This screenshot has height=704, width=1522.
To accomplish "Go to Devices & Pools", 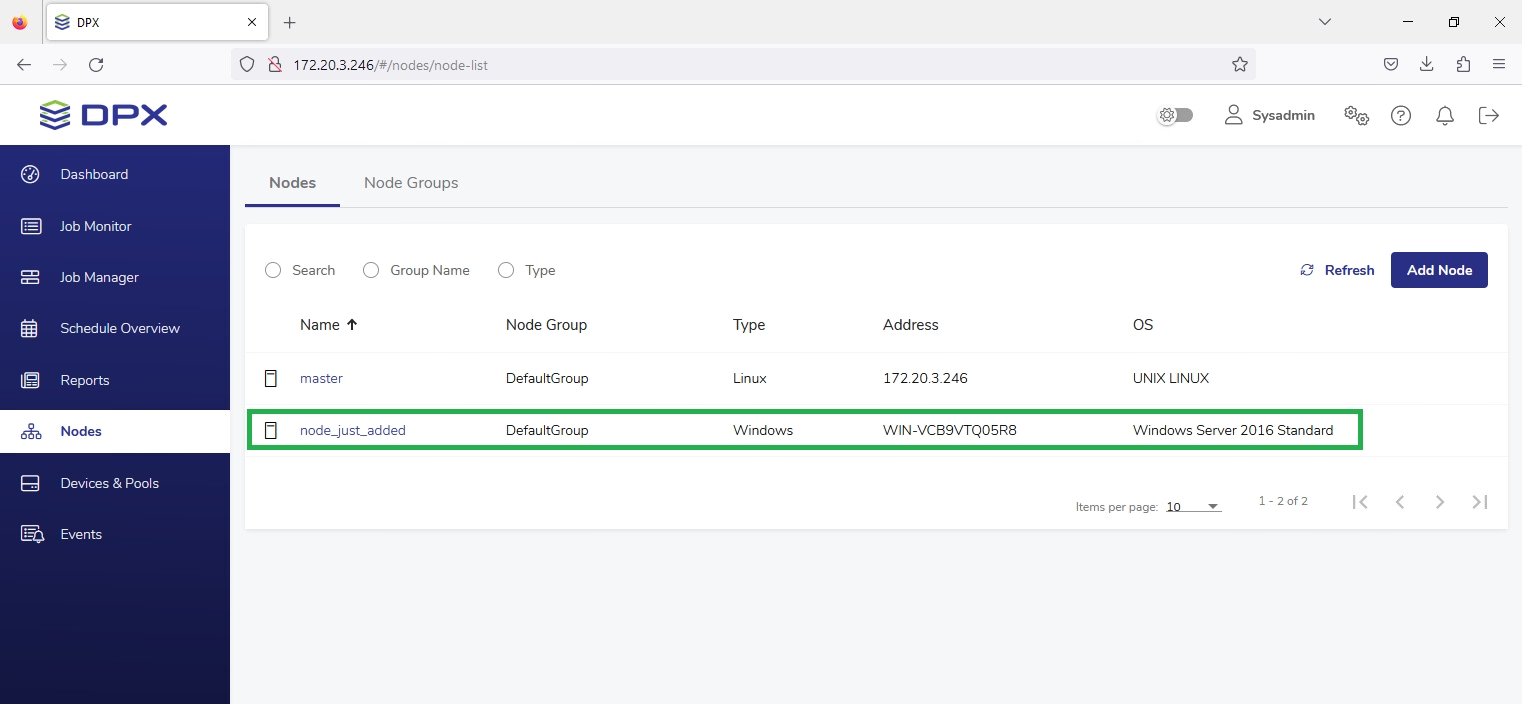I will coord(109,483).
